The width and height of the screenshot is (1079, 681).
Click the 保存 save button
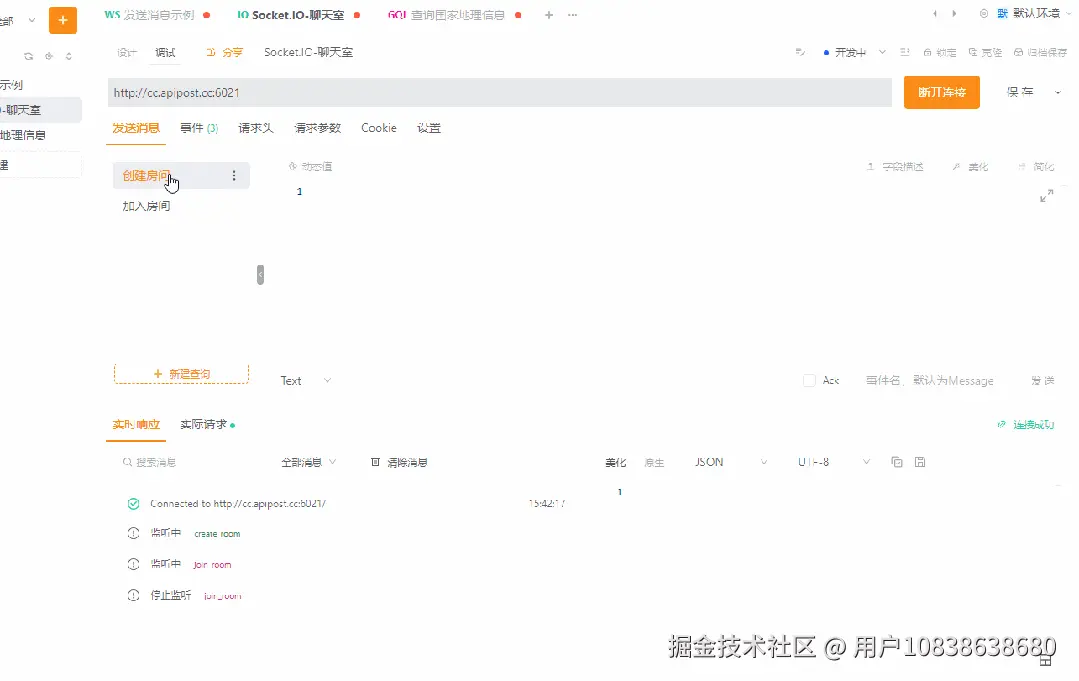coord(1020,92)
